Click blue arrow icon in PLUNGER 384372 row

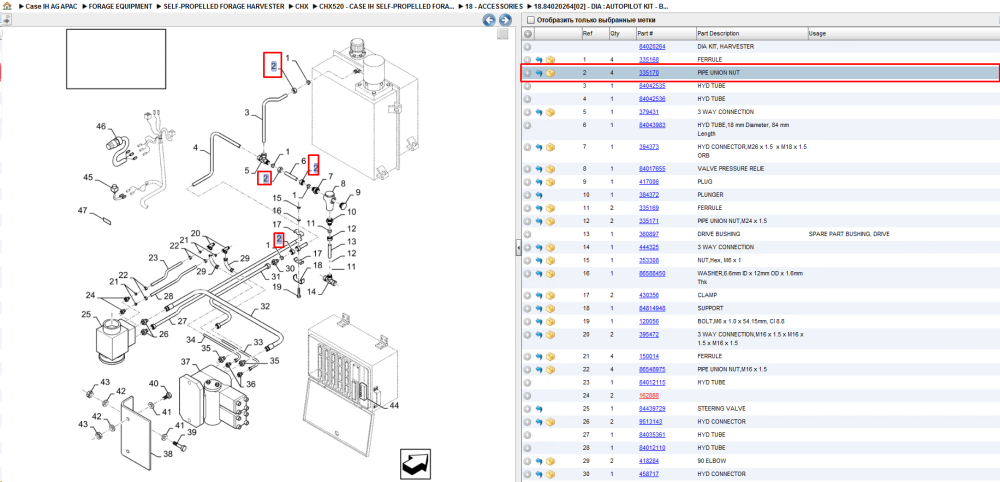tap(539, 194)
